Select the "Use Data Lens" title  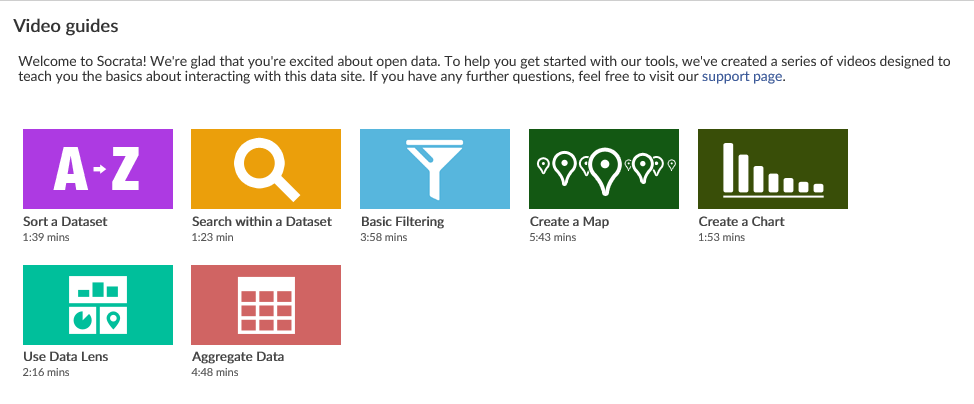click(x=66, y=357)
